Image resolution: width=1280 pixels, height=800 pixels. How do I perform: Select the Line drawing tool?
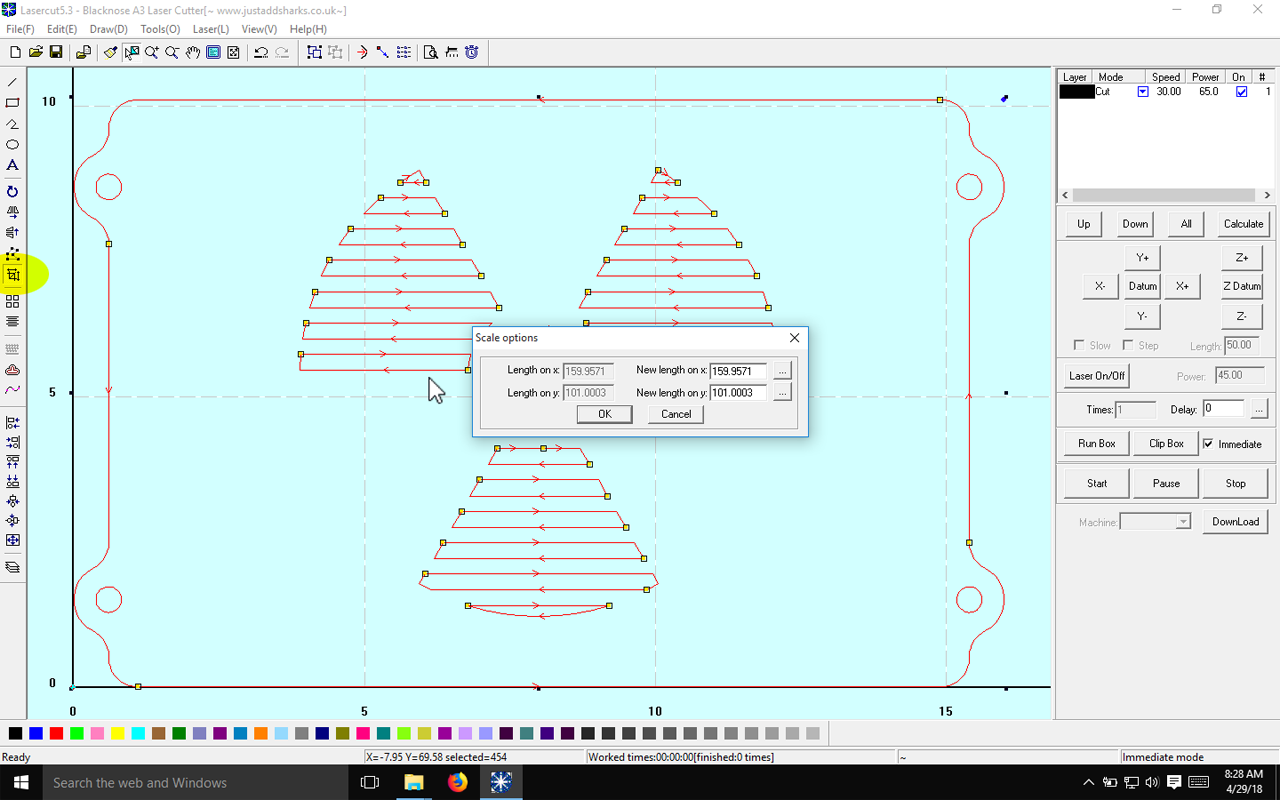point(12,82)
